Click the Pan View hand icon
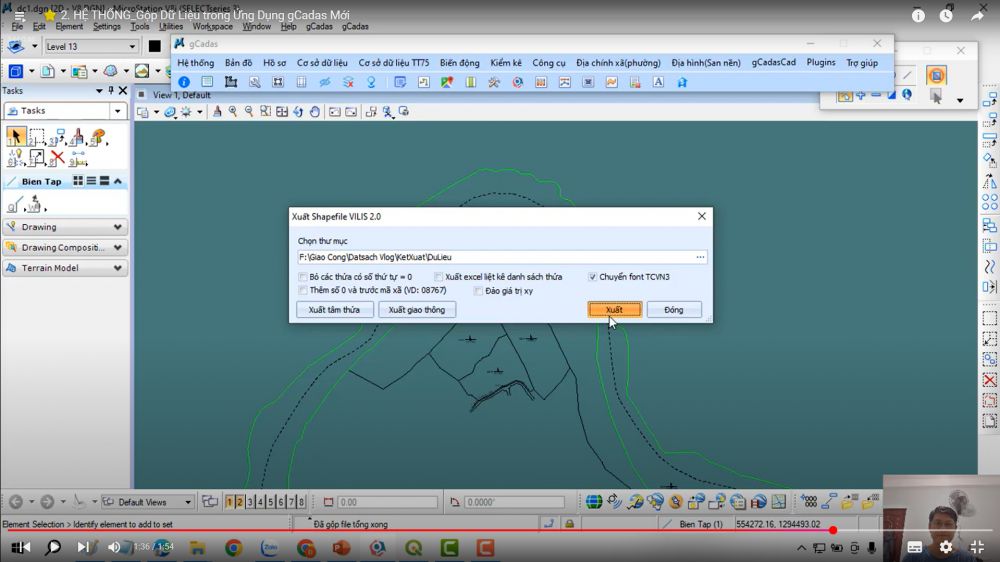1000x562 pixels. (315, 112)
